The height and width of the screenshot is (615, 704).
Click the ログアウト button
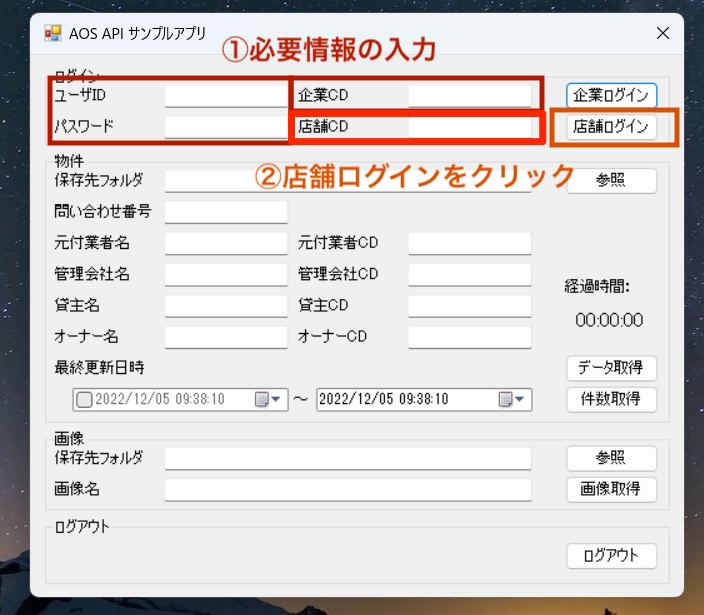coord(611,556)
